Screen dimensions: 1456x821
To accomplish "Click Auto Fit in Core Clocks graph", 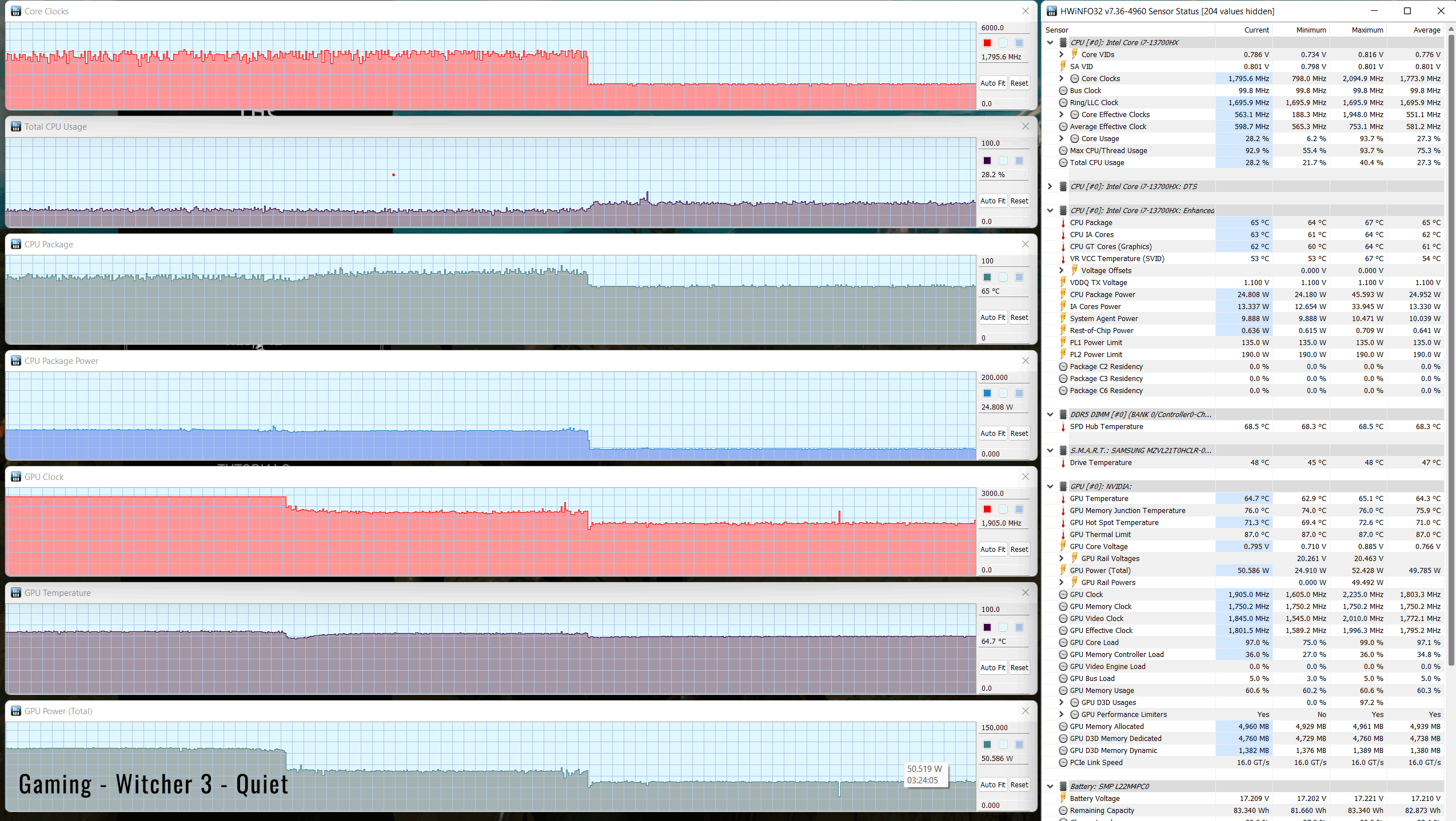I will pyautogui.click(x=993, y=83).
